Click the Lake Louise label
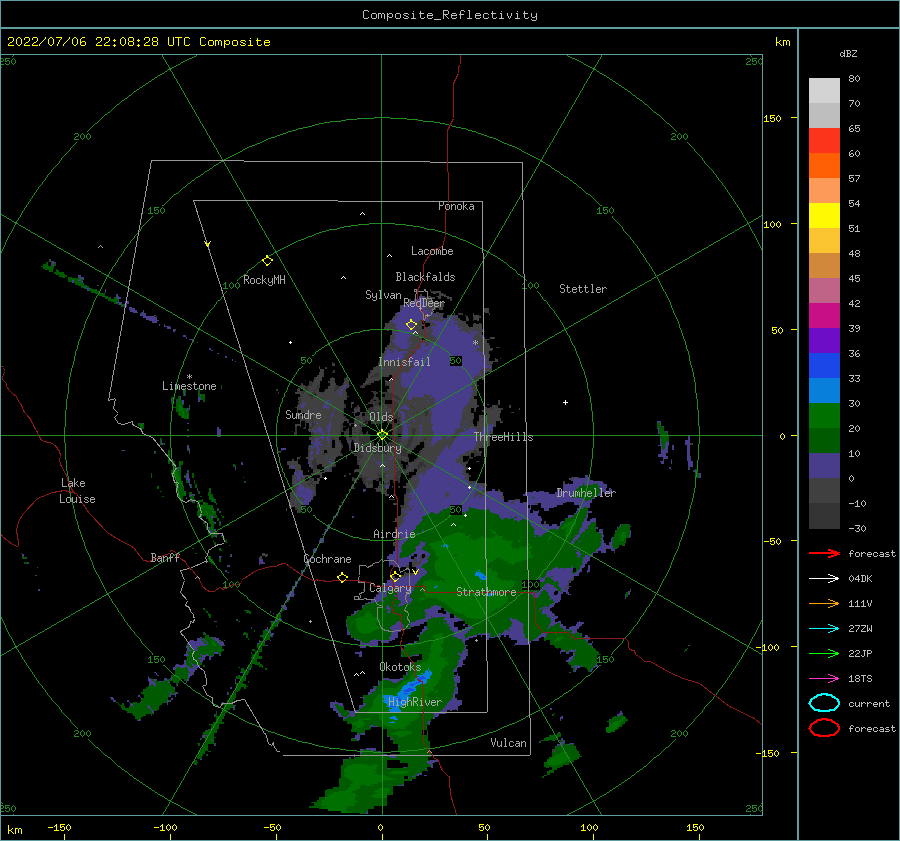Image resolution: width=900 pixels, height=841 pixels. [77, 491]
